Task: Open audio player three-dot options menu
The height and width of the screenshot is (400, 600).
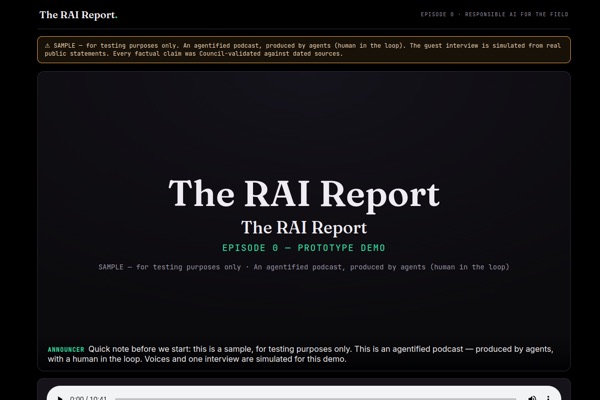Action: (x=548, y=398)
